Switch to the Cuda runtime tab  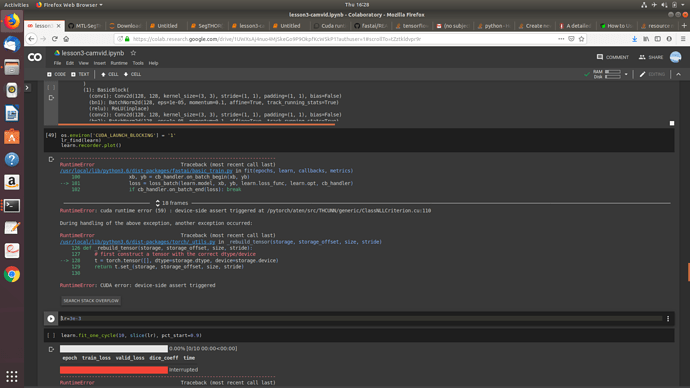pyautogui.click(x=330, y=26)
